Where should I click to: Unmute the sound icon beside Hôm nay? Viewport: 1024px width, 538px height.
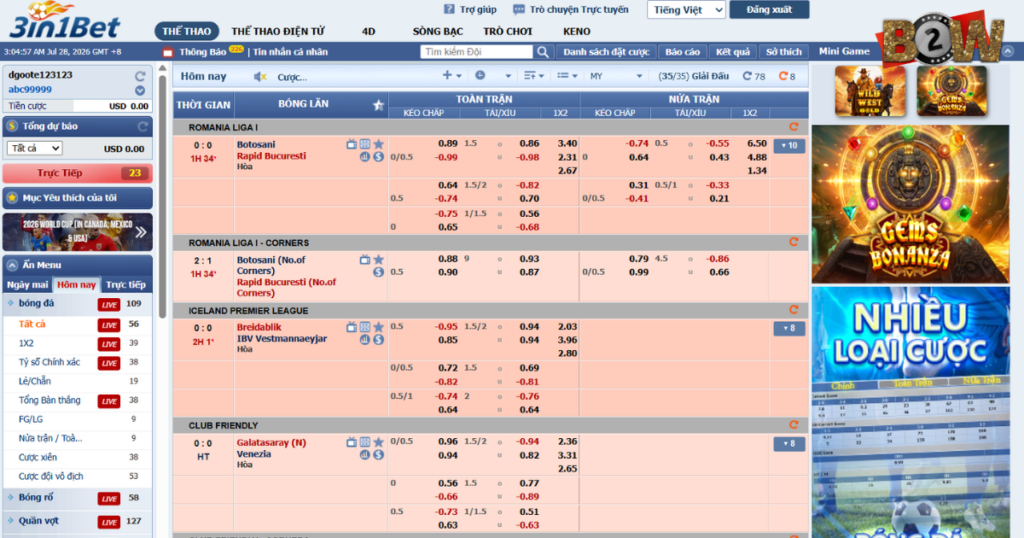click(259, 76)
